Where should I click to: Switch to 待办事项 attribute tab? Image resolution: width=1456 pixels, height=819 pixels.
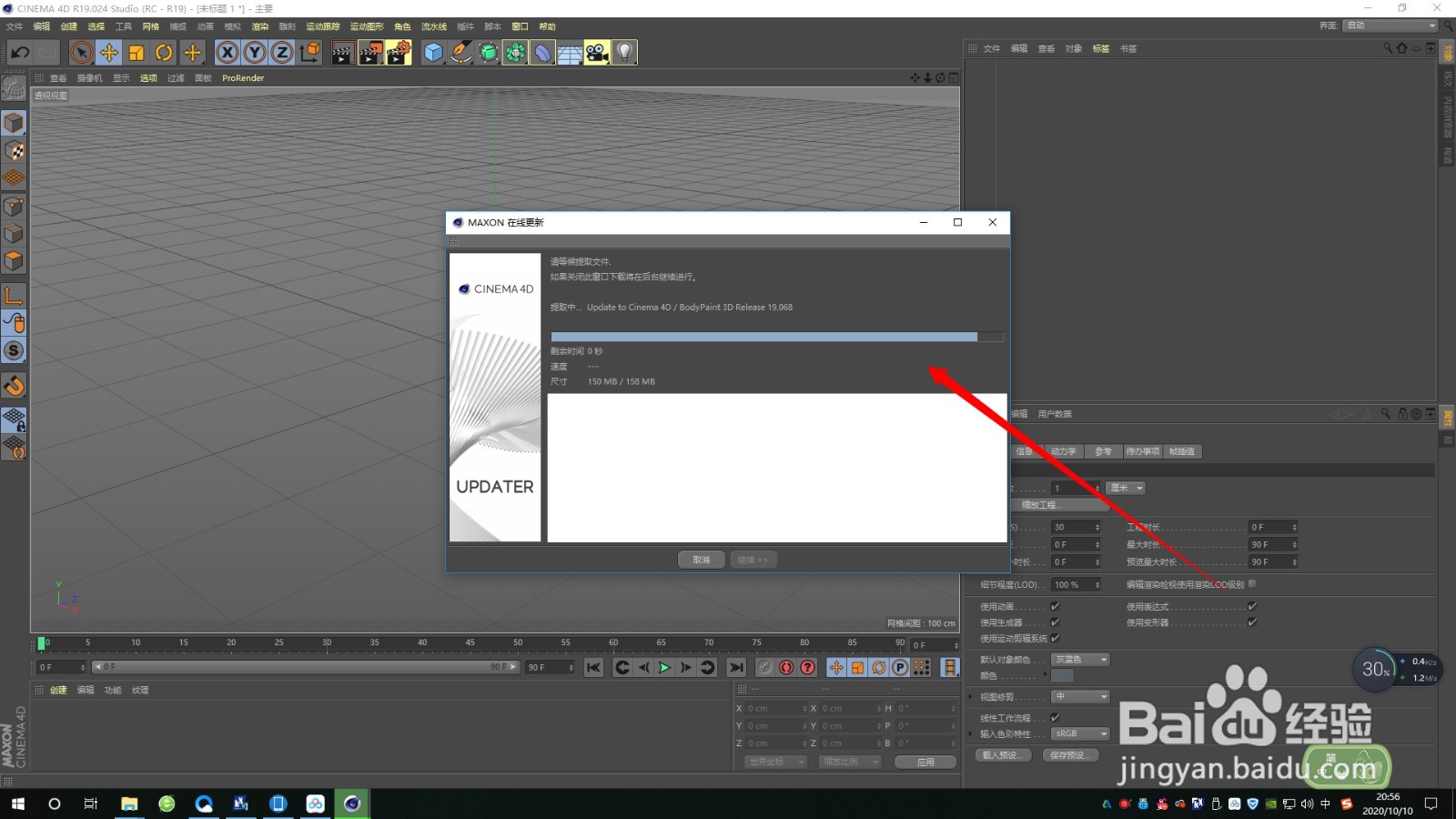pyautogui.click(x=1142, y=451)
